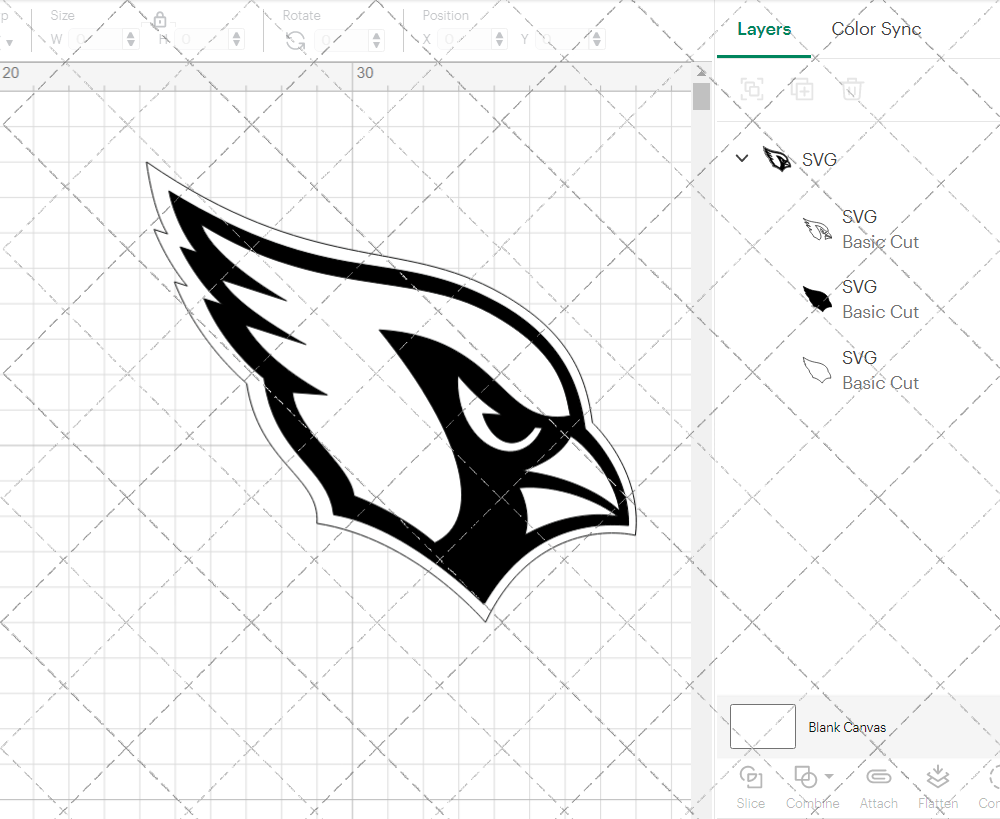This screenshot has height=819, width=1000.
Task: Click the Position X input field
Action: [465, 40]
